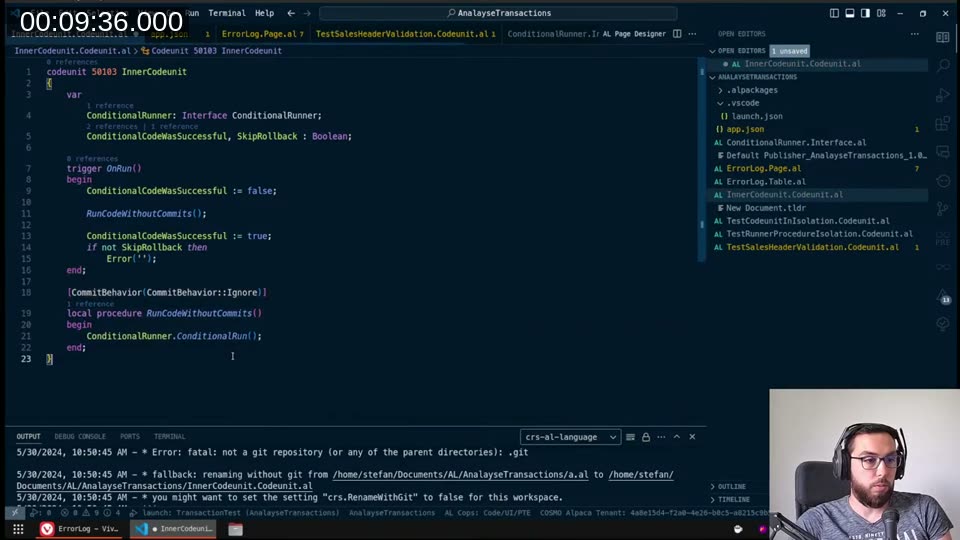
Task: Toggle the output scroll lock icon
Action: (x=646, y=437)
